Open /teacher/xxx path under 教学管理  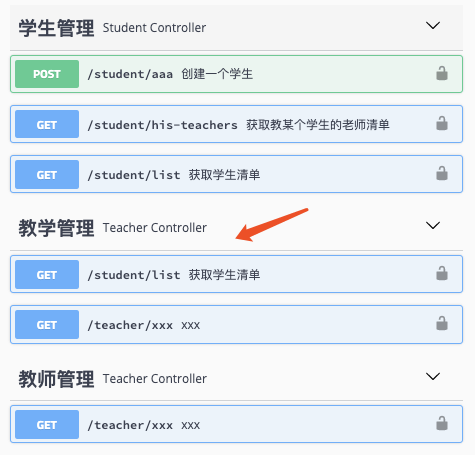tap(130, 325)
